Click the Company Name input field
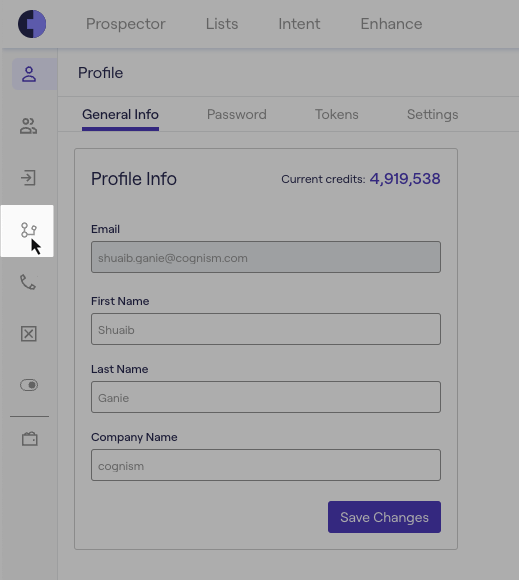Screen dimensions: 519x580 point(266,465)
